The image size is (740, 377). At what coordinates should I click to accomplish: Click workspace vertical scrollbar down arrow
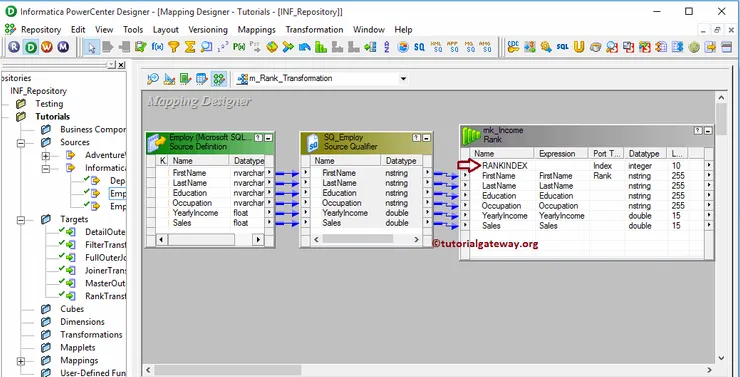pos(721,358)
